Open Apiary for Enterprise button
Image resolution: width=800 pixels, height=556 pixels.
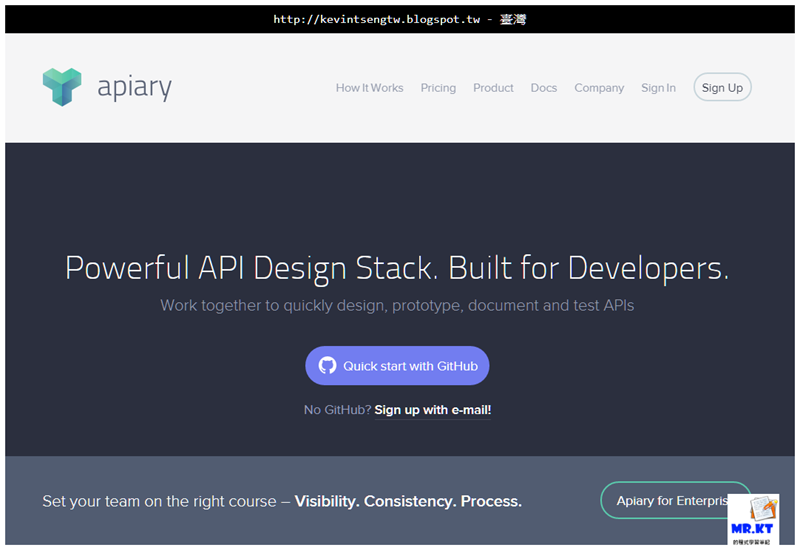pos(674,500)
